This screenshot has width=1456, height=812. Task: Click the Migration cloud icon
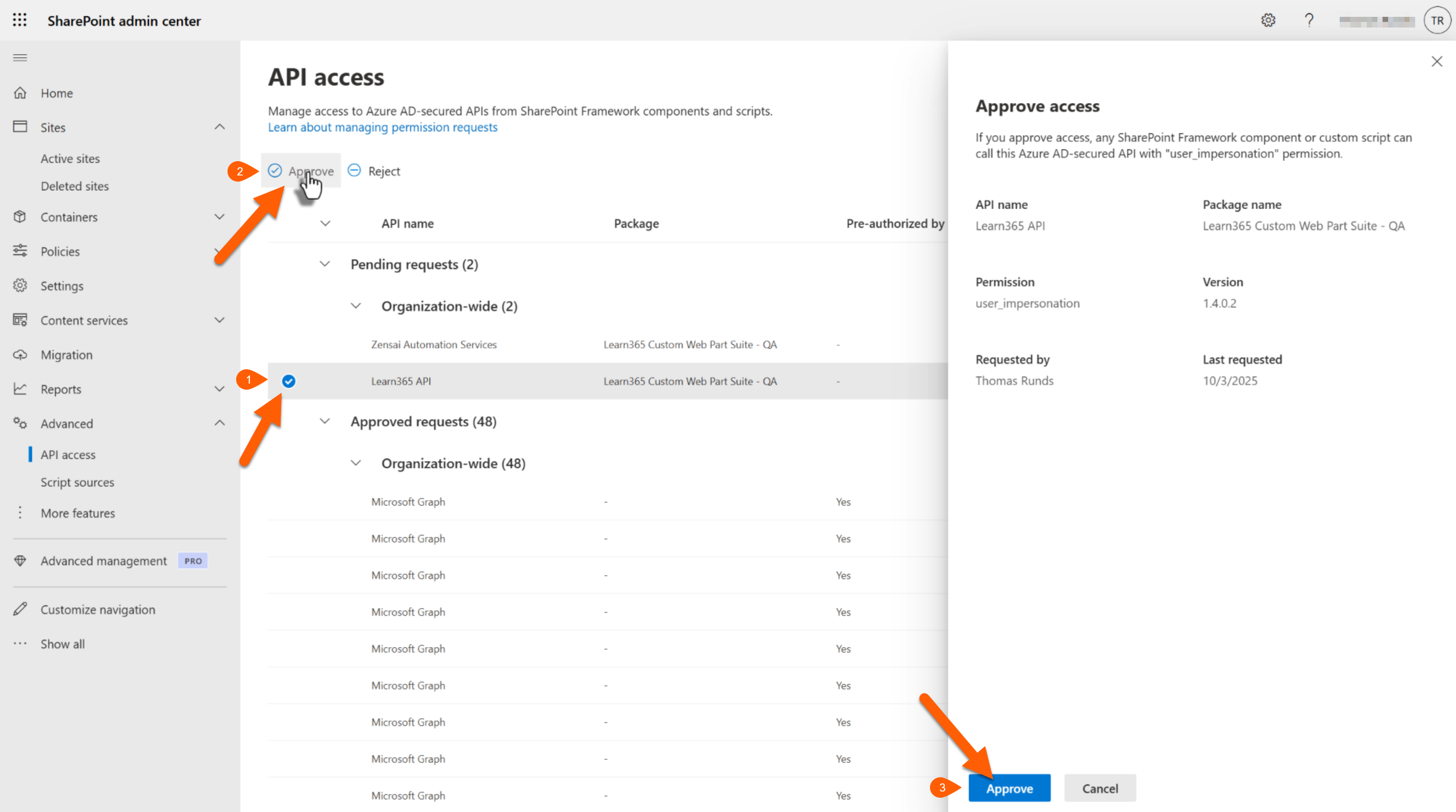point(20,355)
